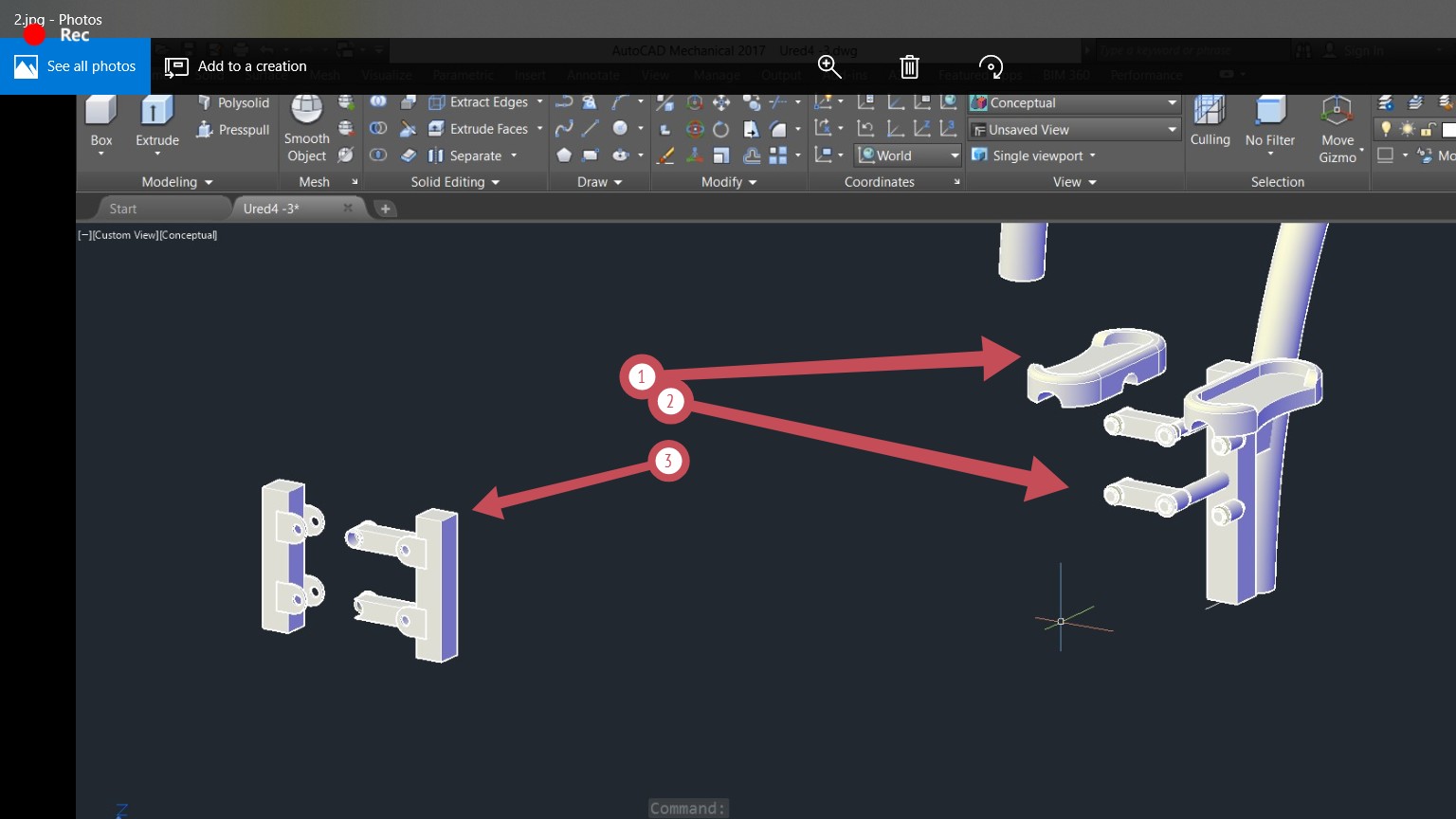The height and width of the screenshot is (819, 1456).
Task: Switch to the Ured4 -3* drawing tab
Action: (271, 209)
